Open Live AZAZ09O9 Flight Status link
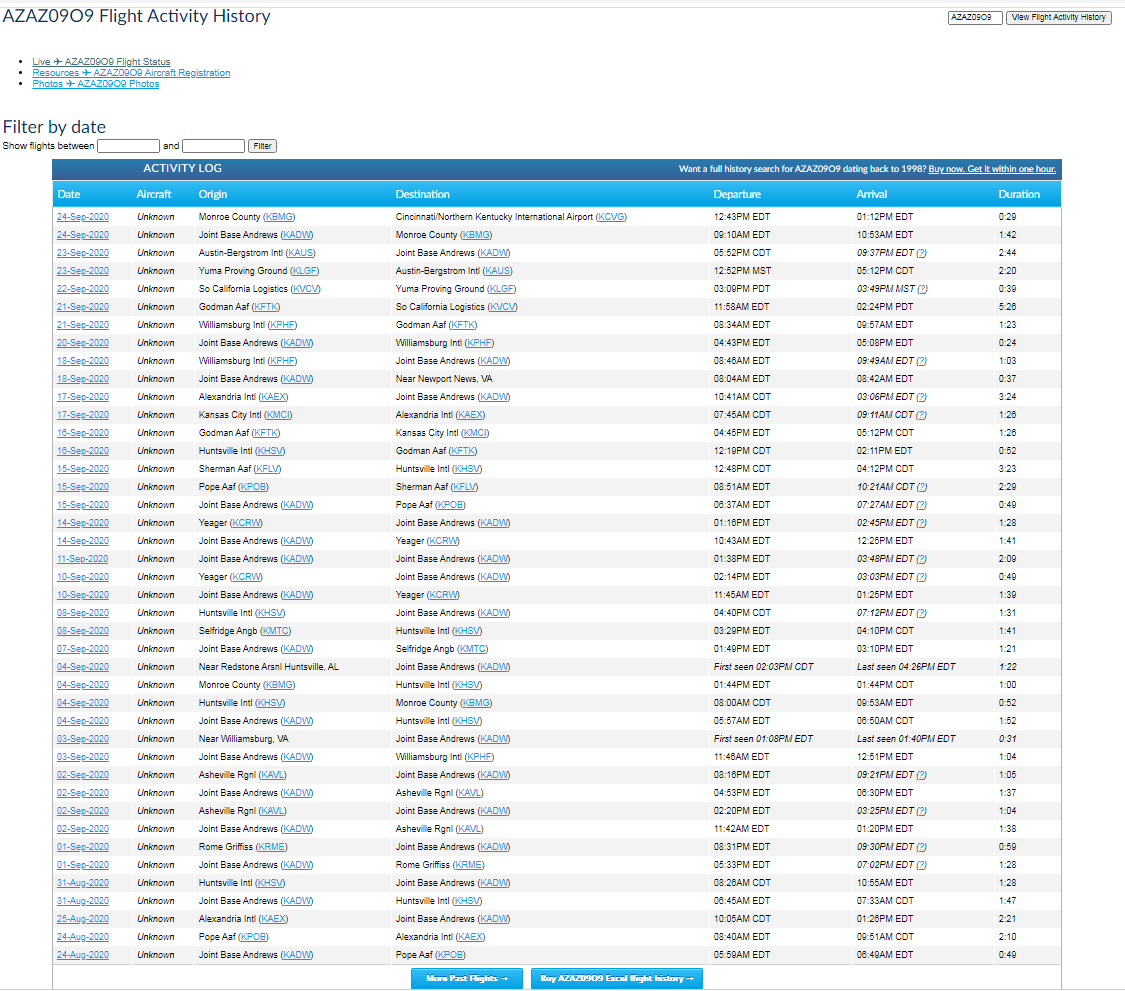 pyautogui.click(x=101, y=62)
